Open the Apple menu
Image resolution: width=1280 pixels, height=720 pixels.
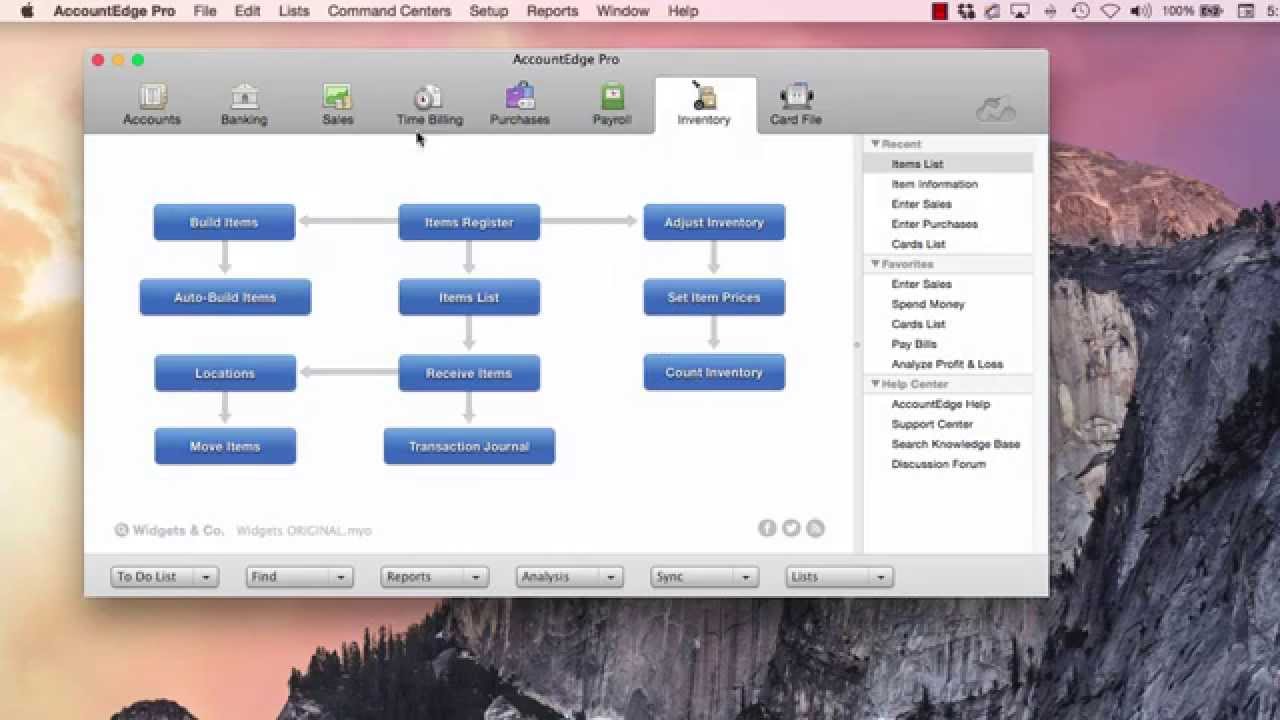(27, 11)
